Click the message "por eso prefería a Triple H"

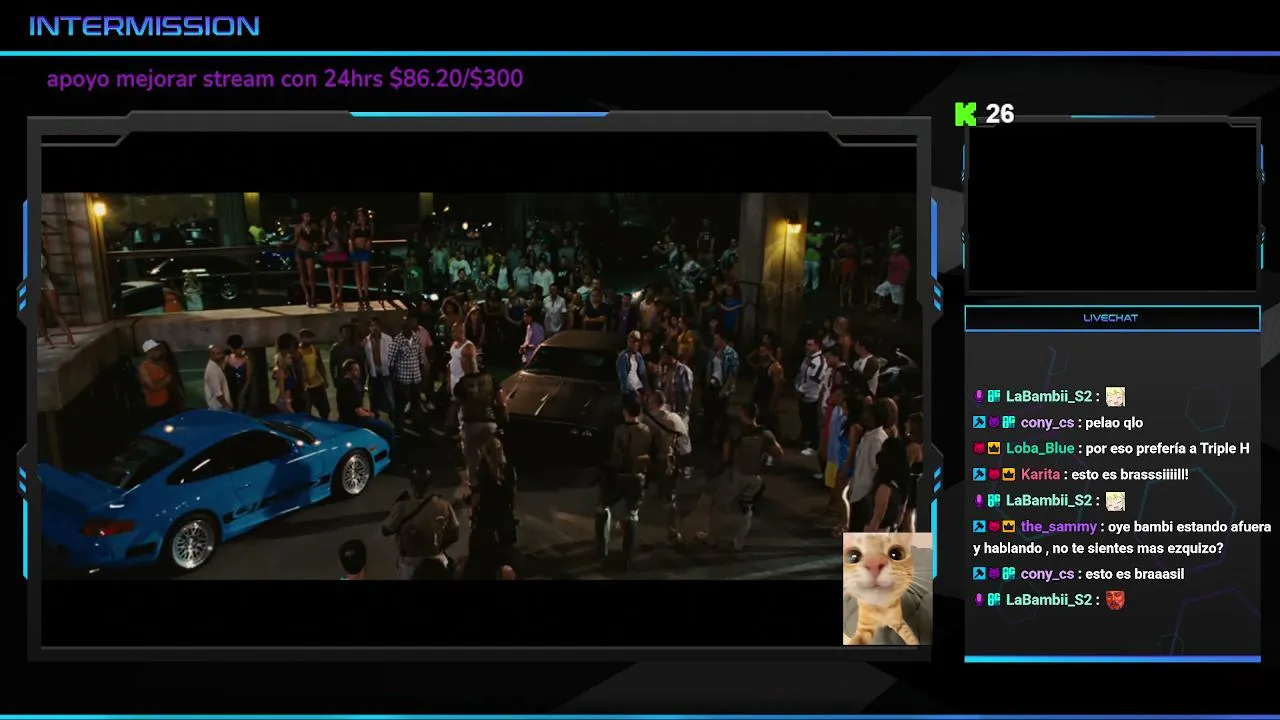tap(1167, 449)
